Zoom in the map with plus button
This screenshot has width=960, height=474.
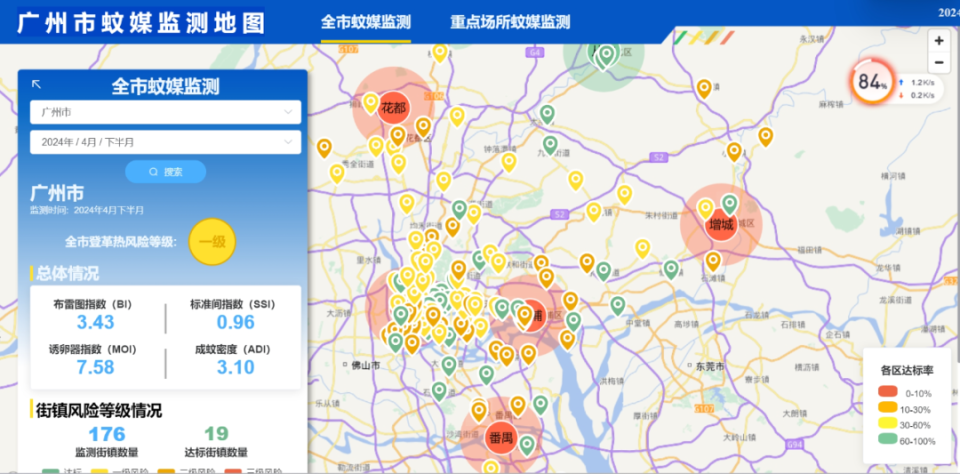939,41
